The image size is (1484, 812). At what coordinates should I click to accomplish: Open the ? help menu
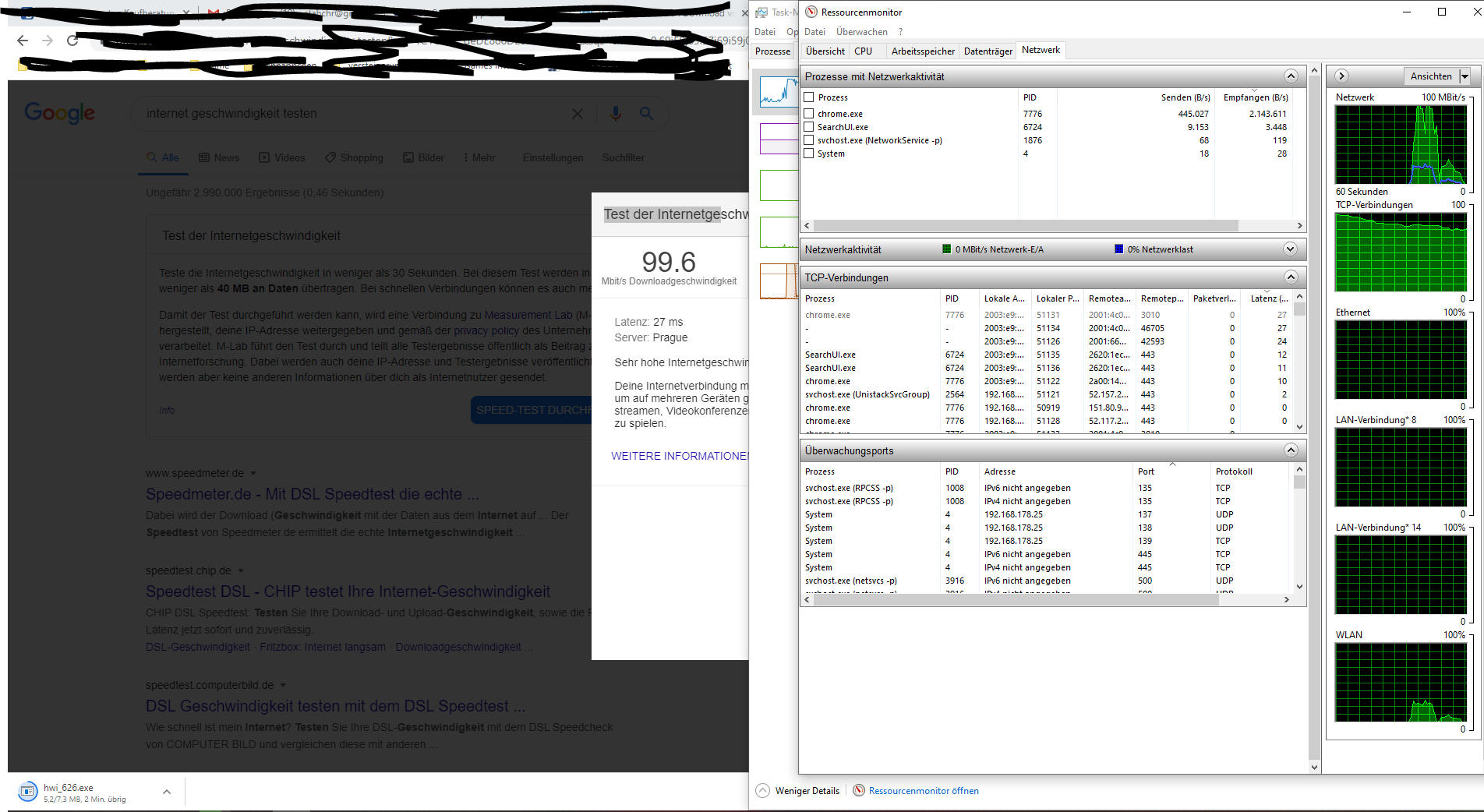[900, 32]
